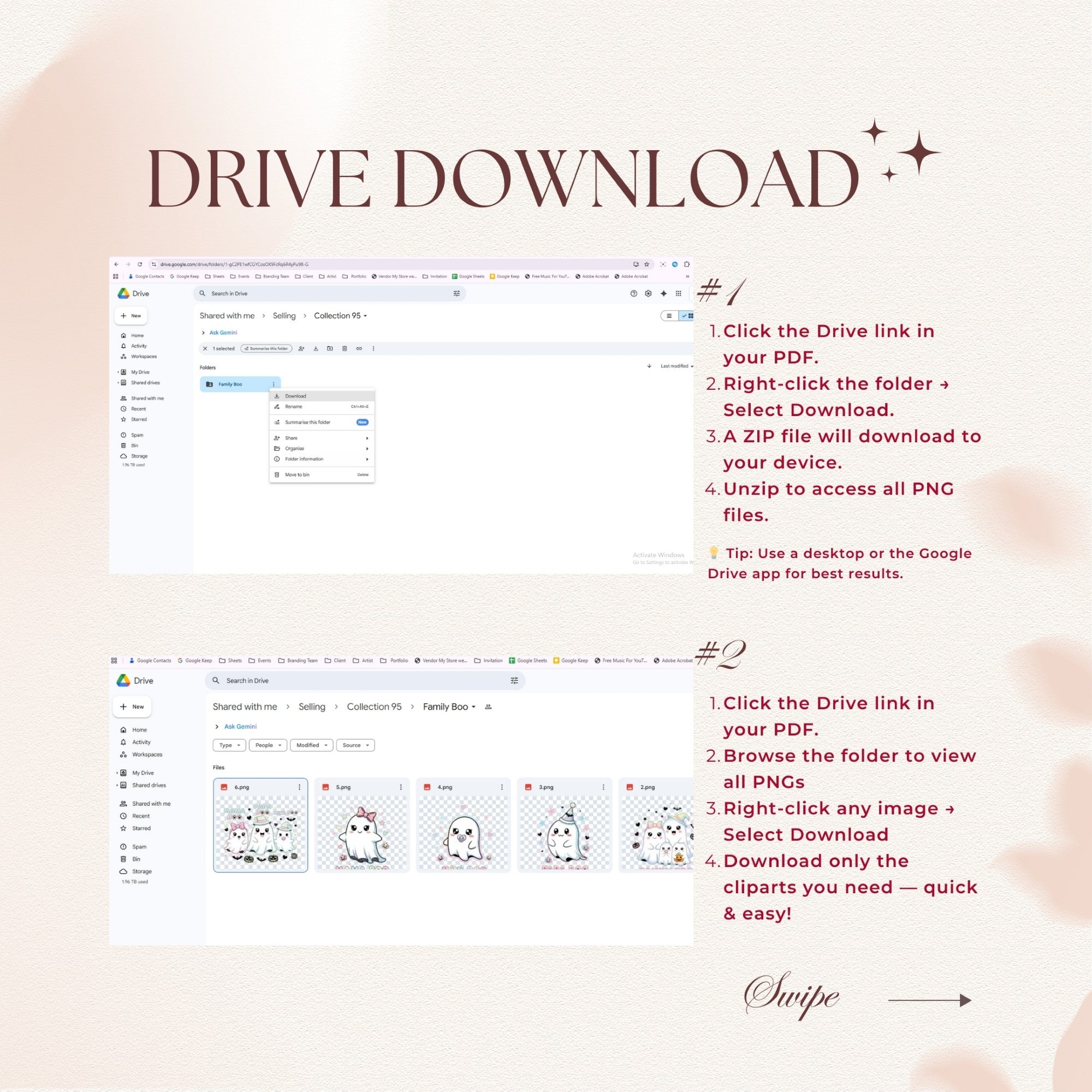Open search options sliders icon in Collection 95 window
The height and width of the screenshot is (1092, 1092).
pyautogui.click(x=456, y=293)
